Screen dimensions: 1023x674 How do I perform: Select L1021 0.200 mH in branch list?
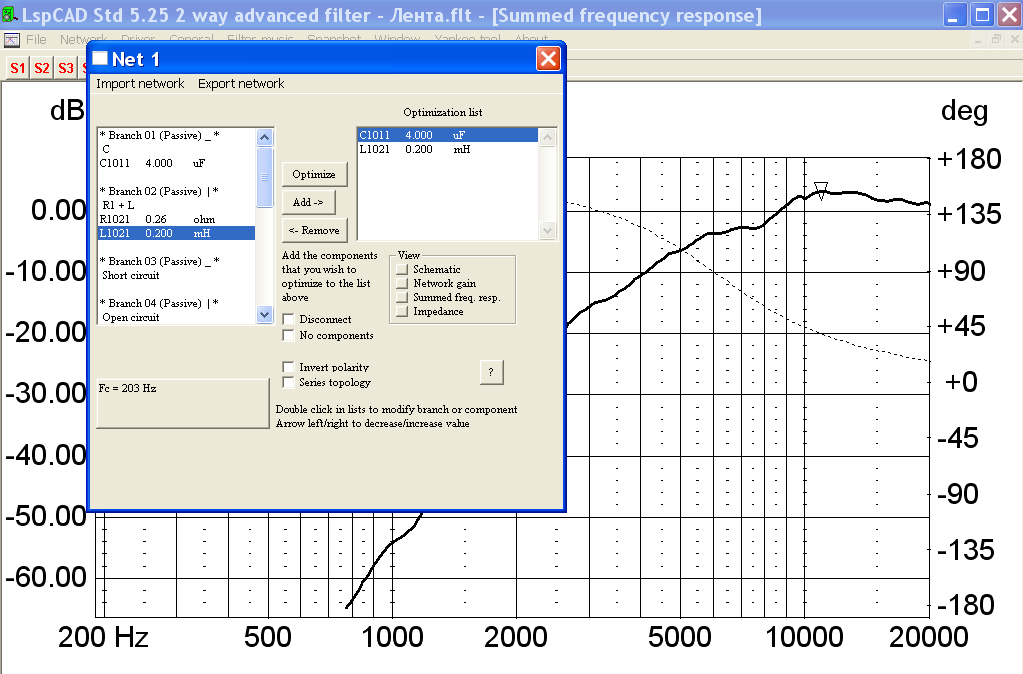pyautogui.click(x=176, y=233)
